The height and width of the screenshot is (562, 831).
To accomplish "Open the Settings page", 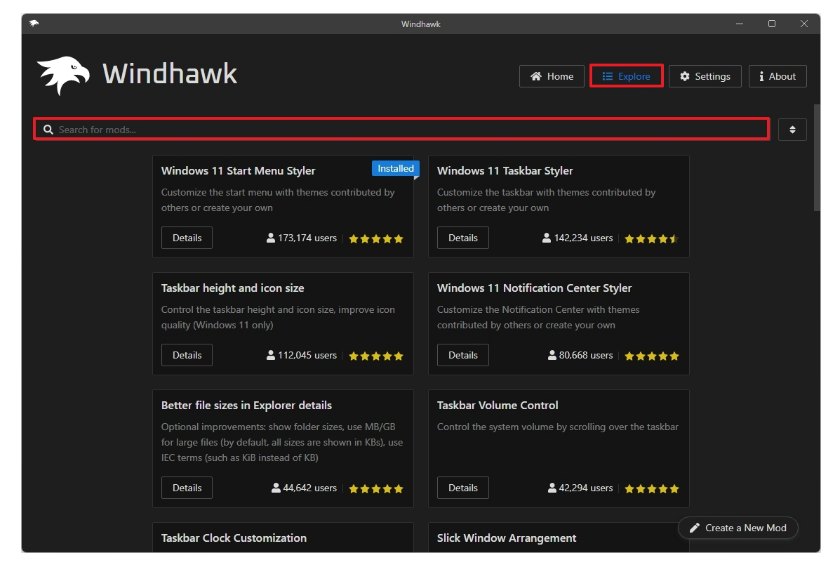I will 704,76.
